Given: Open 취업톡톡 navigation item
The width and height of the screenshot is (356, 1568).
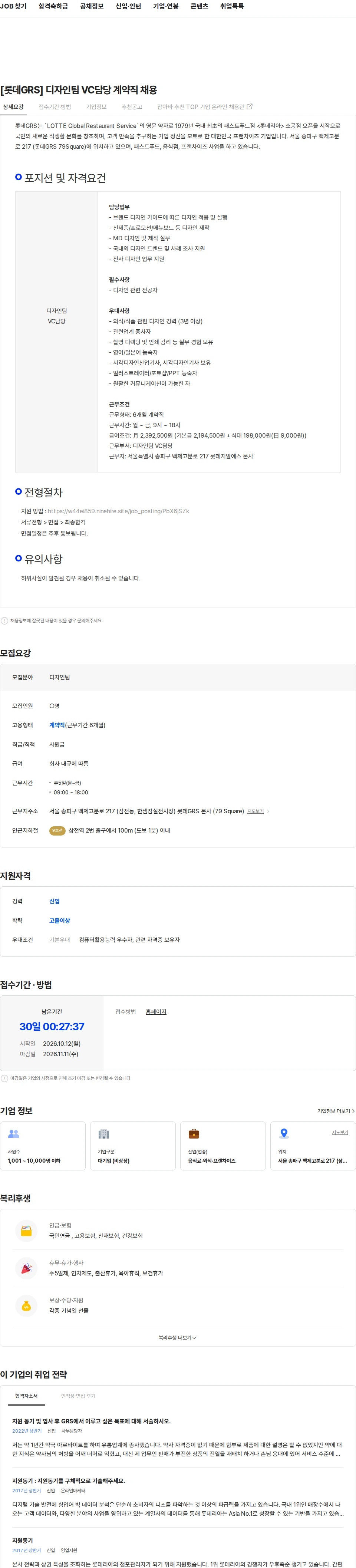Looking at the screenshot, I should (232, 6).
